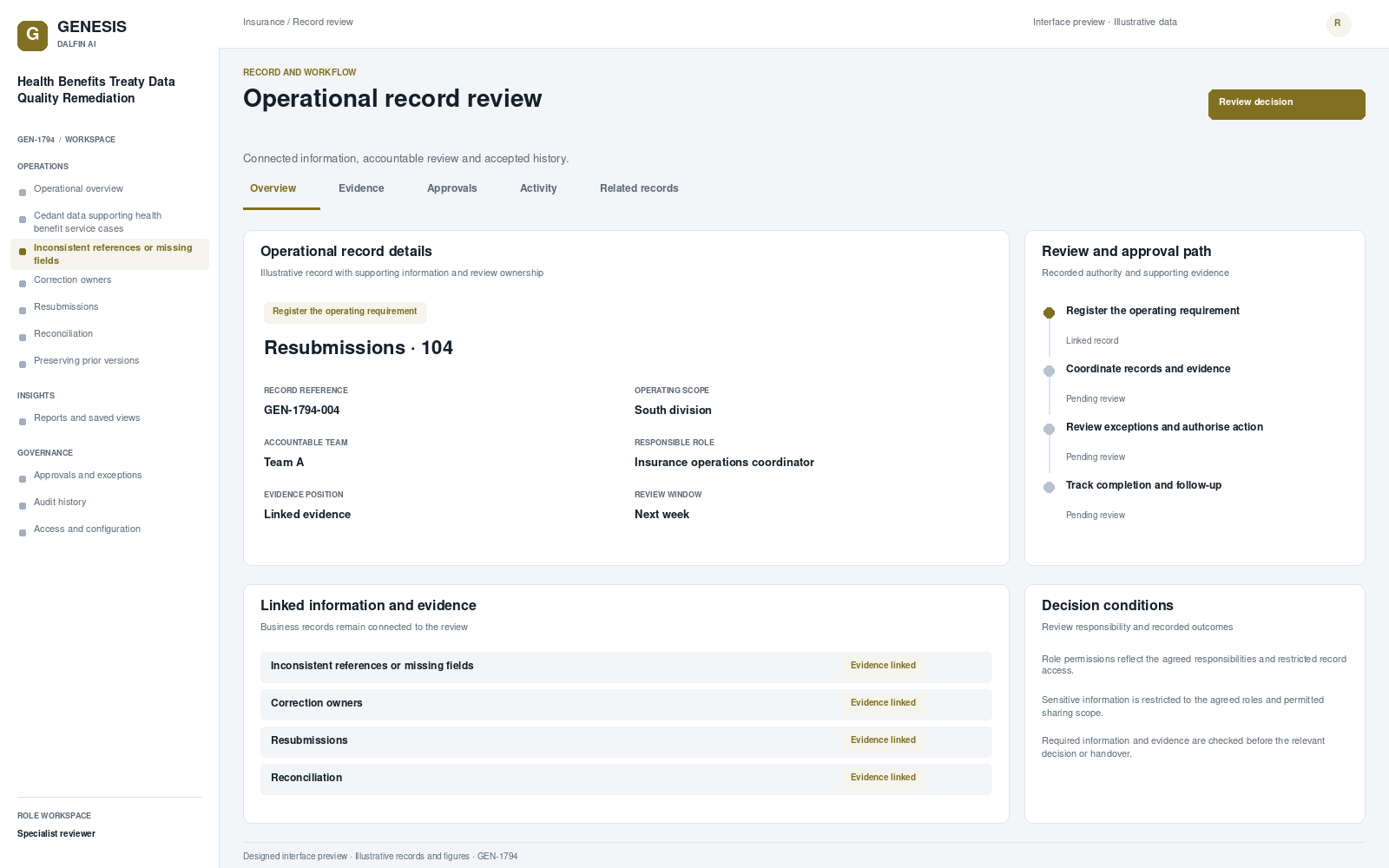The image size is (1389, 868).
Task: Open the Reconciliation evidence row
Action: (x=626, y=779)
